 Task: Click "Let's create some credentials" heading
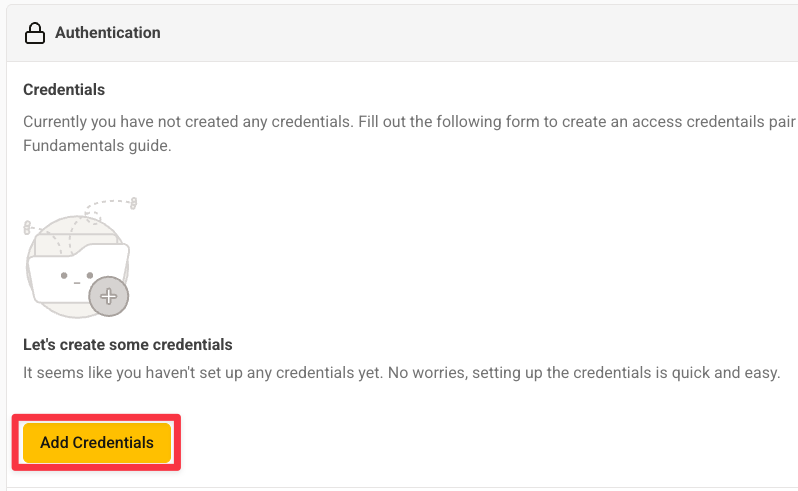127,344
